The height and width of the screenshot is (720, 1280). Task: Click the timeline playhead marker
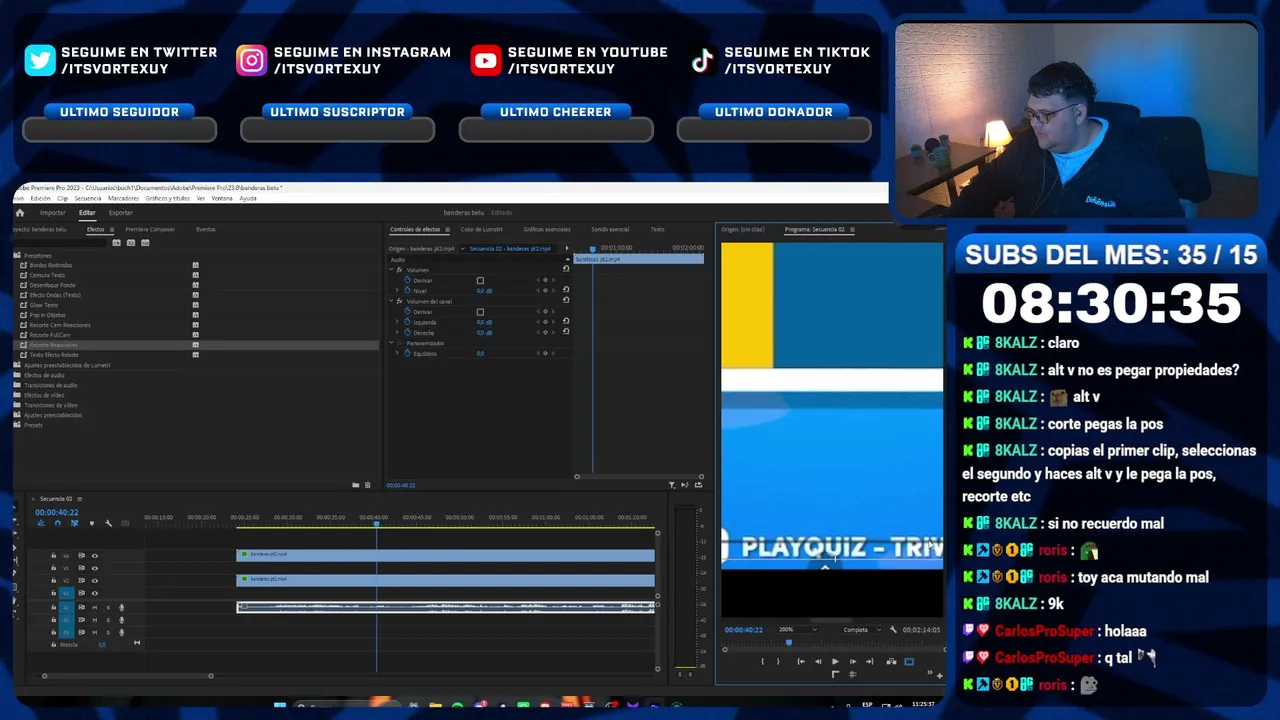point(377,523)
